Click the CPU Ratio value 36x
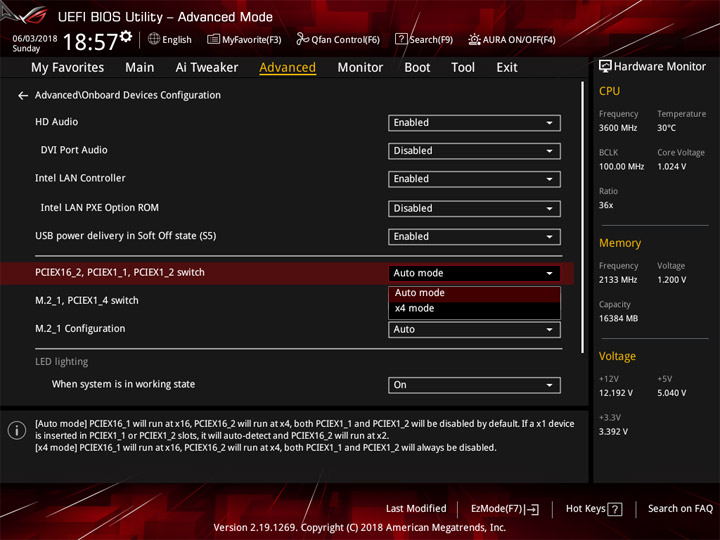This screenshot has height=540, width=720. (x=606, y=206)
